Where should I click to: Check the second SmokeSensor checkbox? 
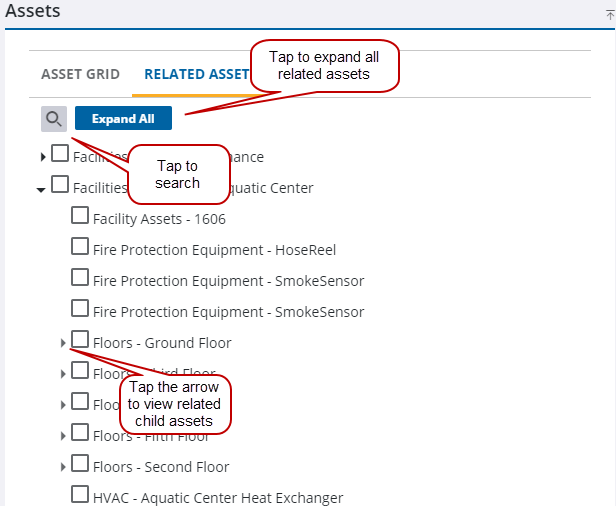pyautogui.click(x=80, y=308)
